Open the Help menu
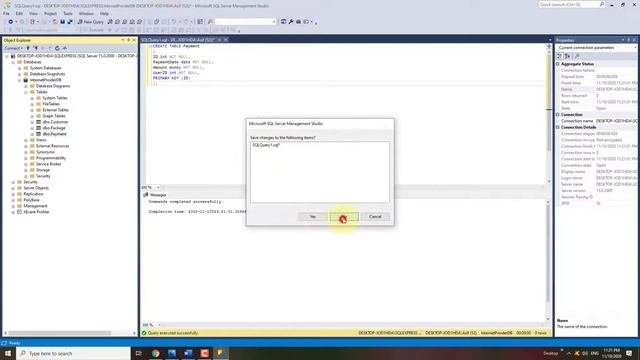This screenshot has width=640, height=360. [104, 13]
